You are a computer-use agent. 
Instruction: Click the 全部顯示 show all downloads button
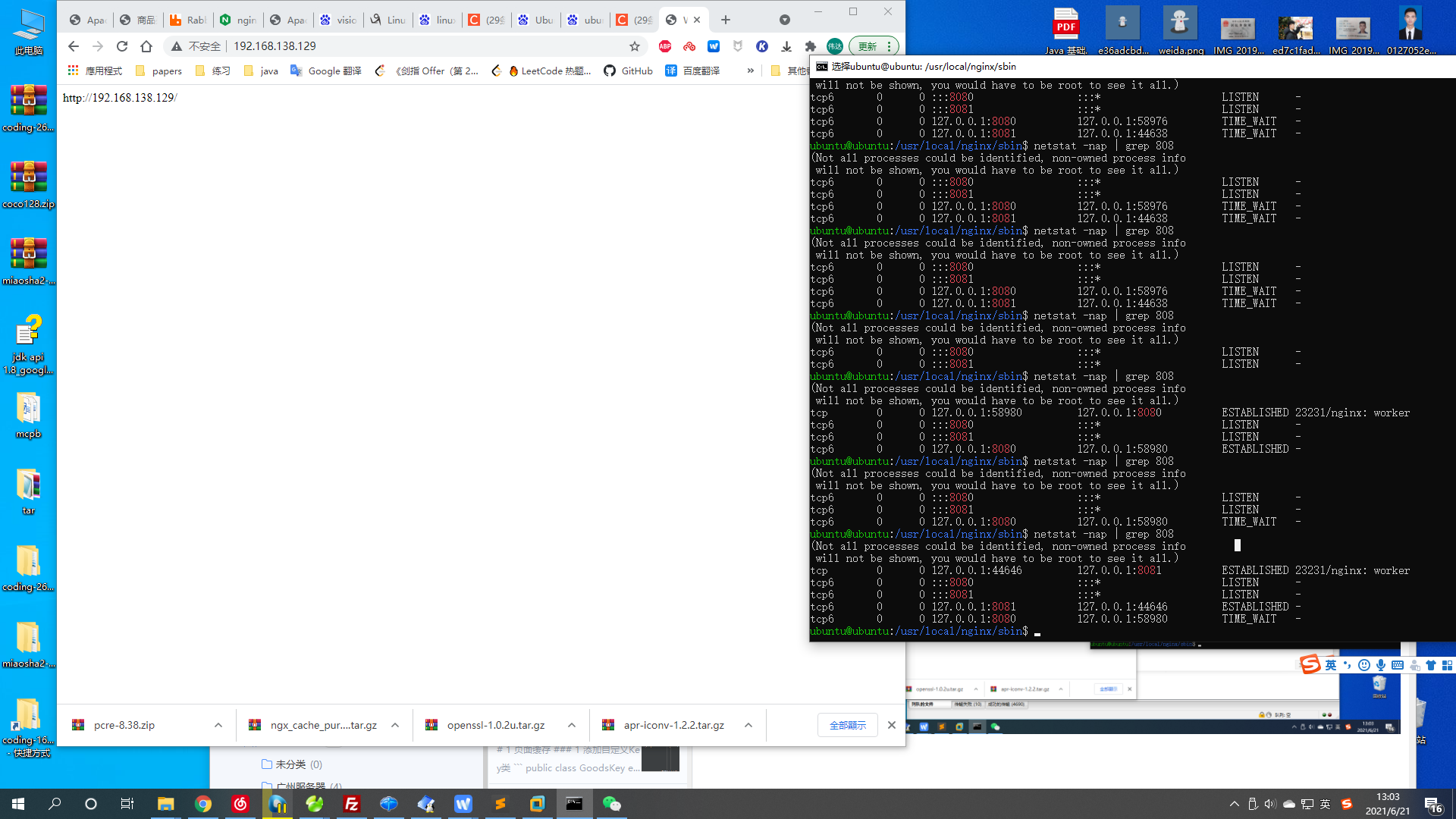[847, 725]
